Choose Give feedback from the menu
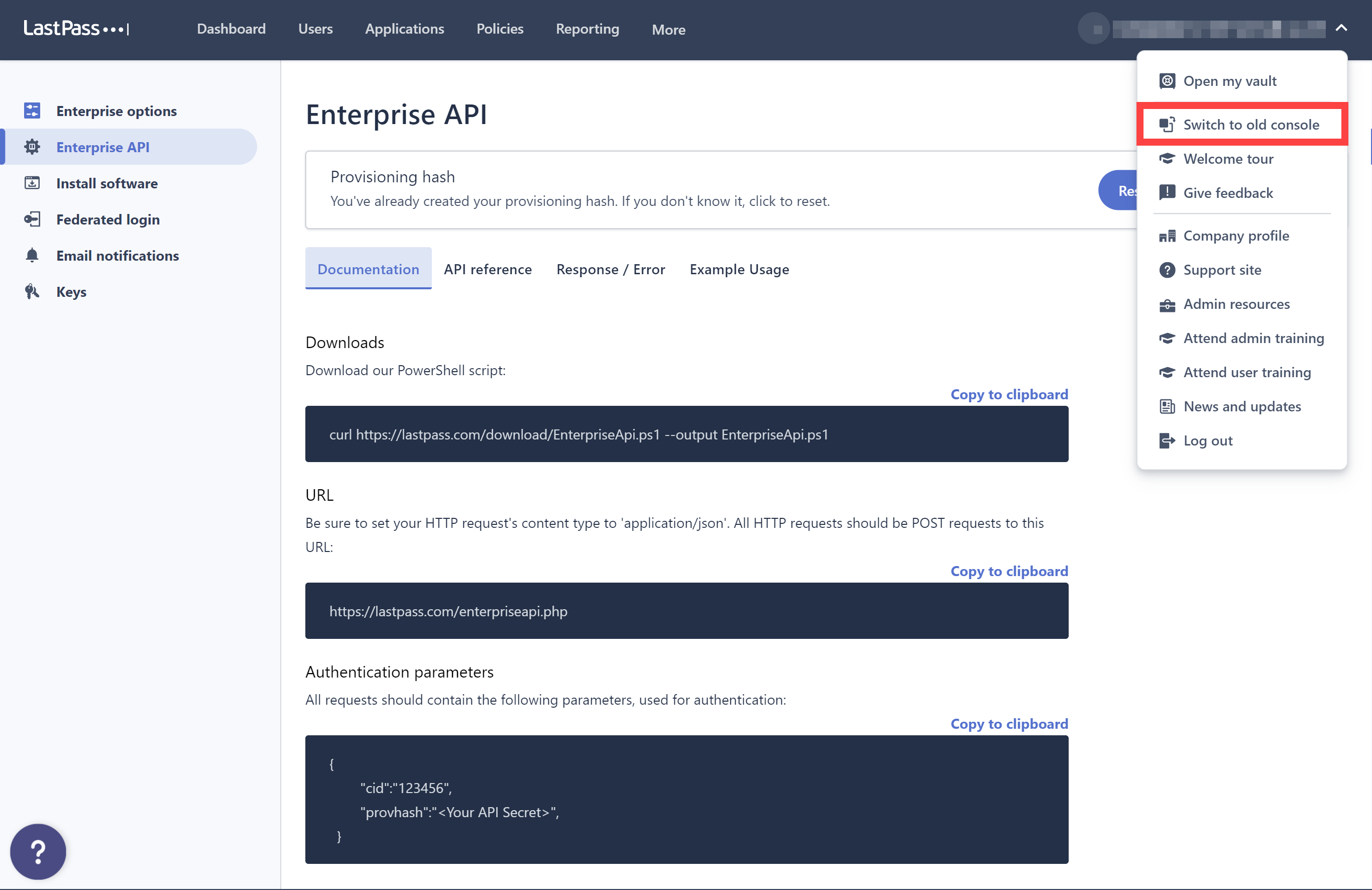 [x=1242, y=192]
